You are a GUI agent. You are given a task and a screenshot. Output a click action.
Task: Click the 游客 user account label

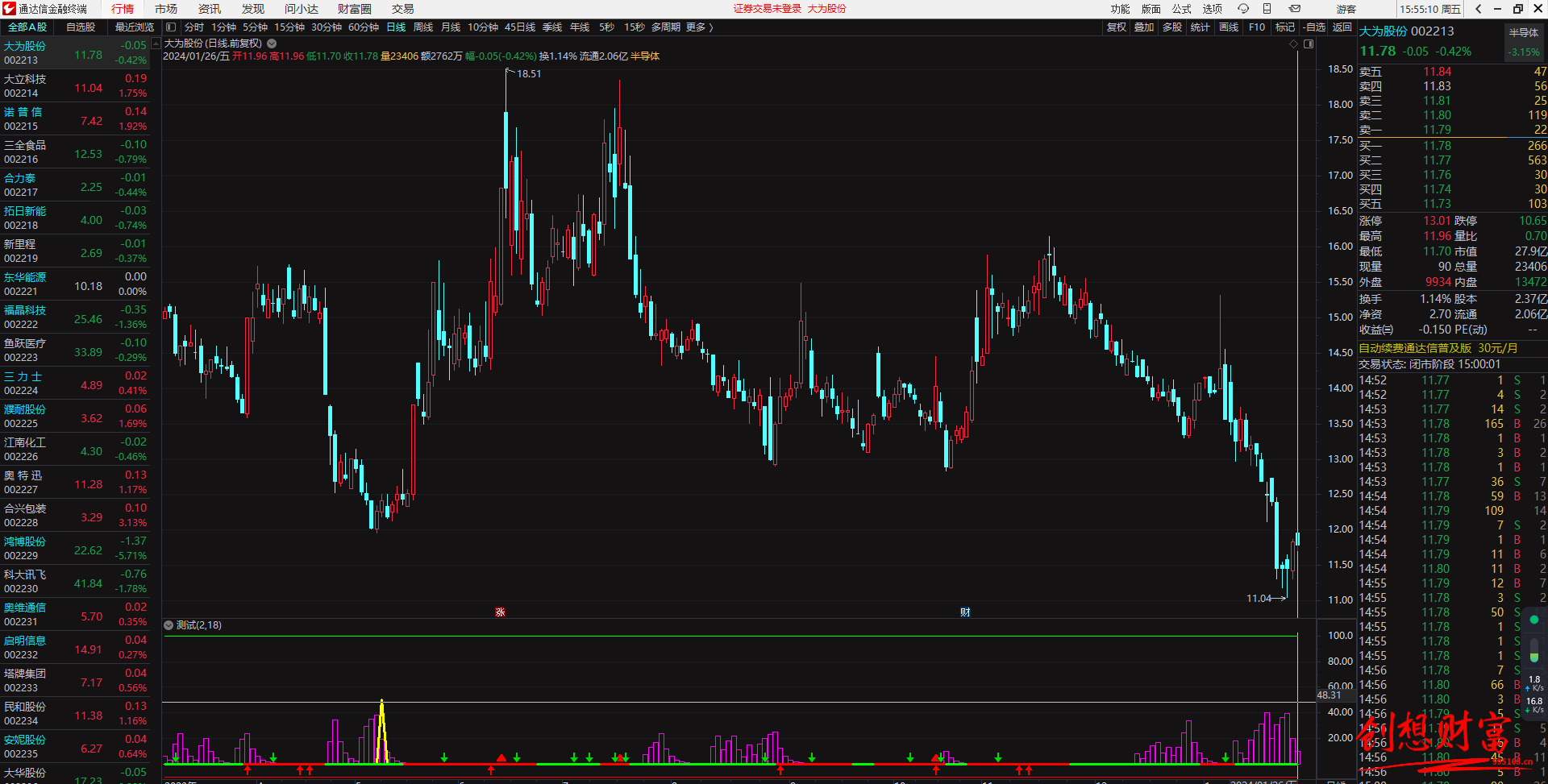point(1346,9)
